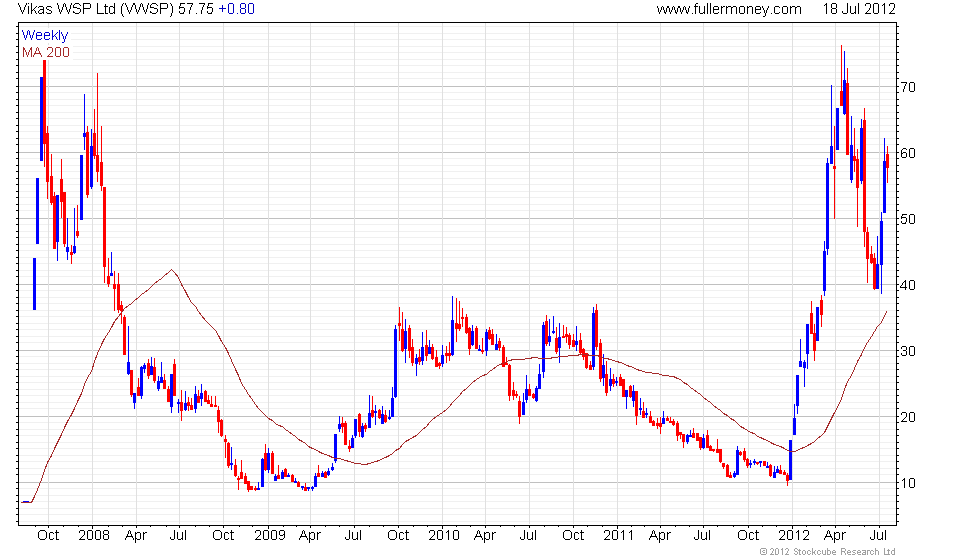Click the "Oct" label before 2012
Viewport: 980px width, 560px height.
pyautogui.click(x=748, y=536)
